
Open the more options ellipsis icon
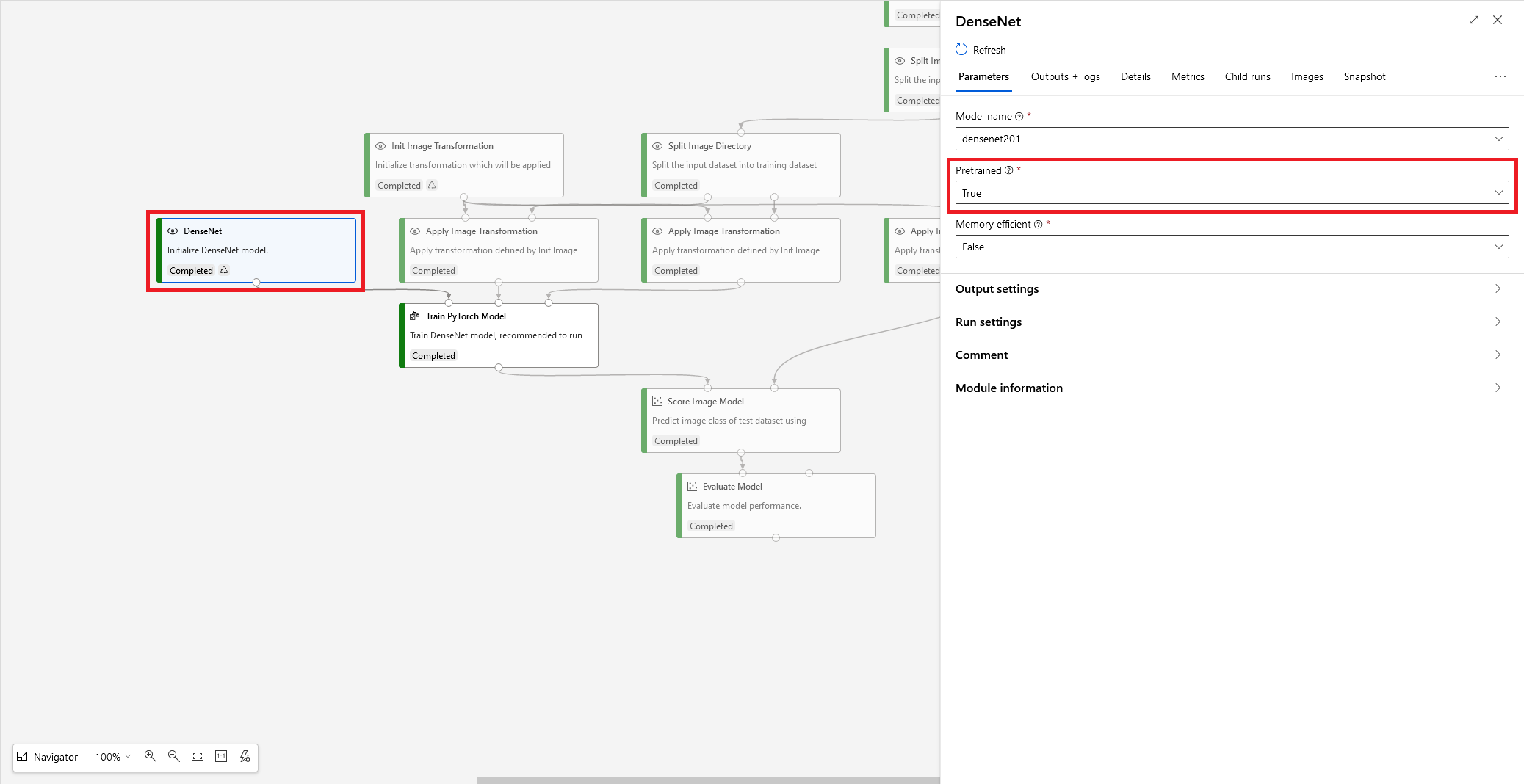pos(1500,76)
